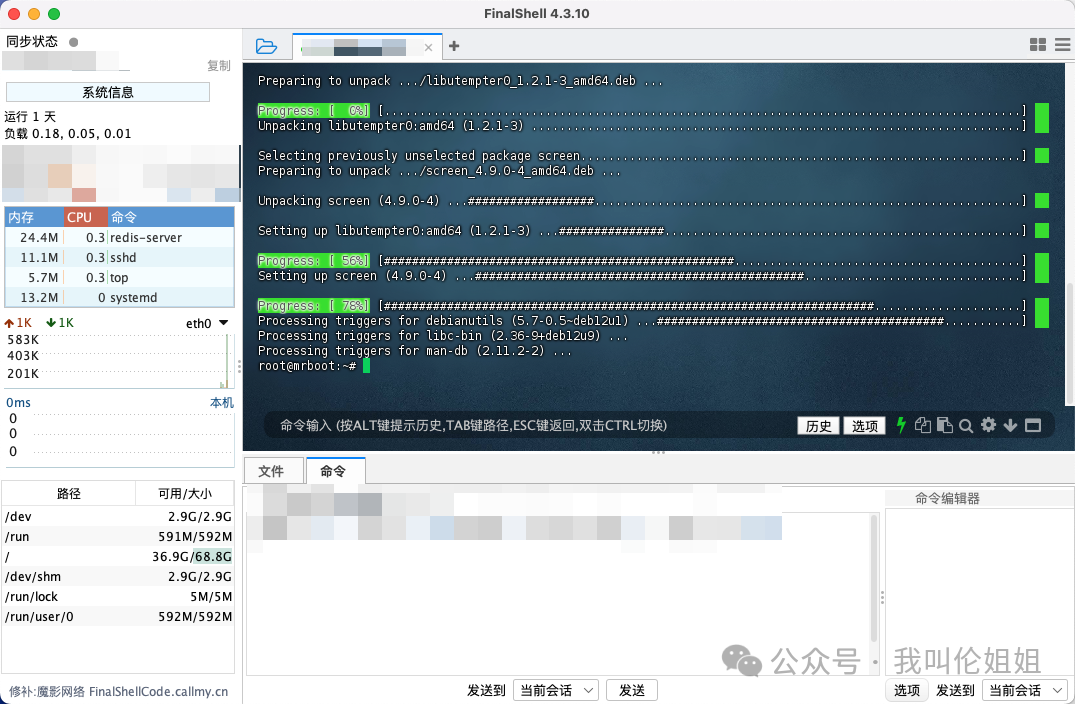Close the current session tab

(x=428, y=47)
